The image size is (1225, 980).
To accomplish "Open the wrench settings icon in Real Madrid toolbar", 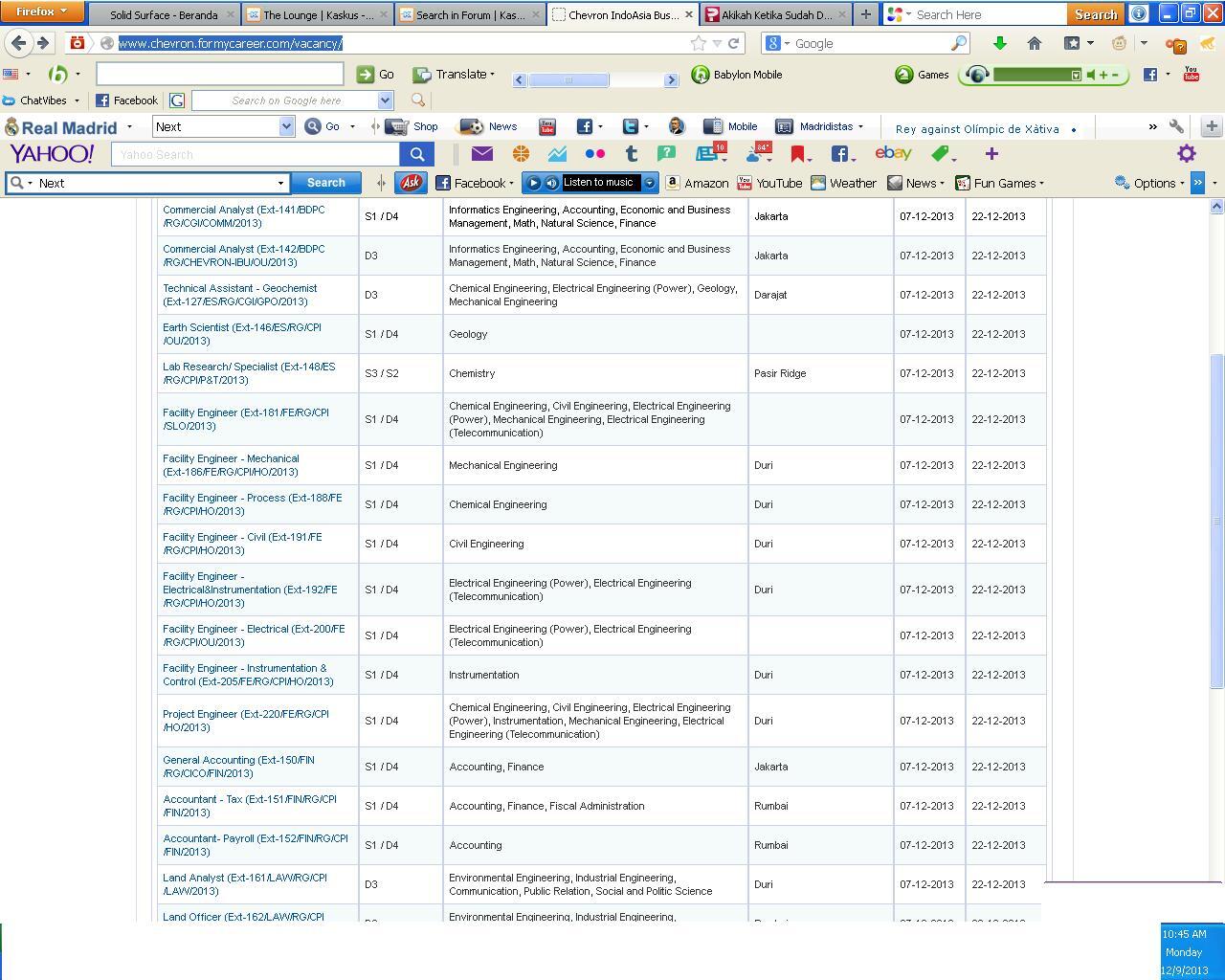I will pos(1177,126).
